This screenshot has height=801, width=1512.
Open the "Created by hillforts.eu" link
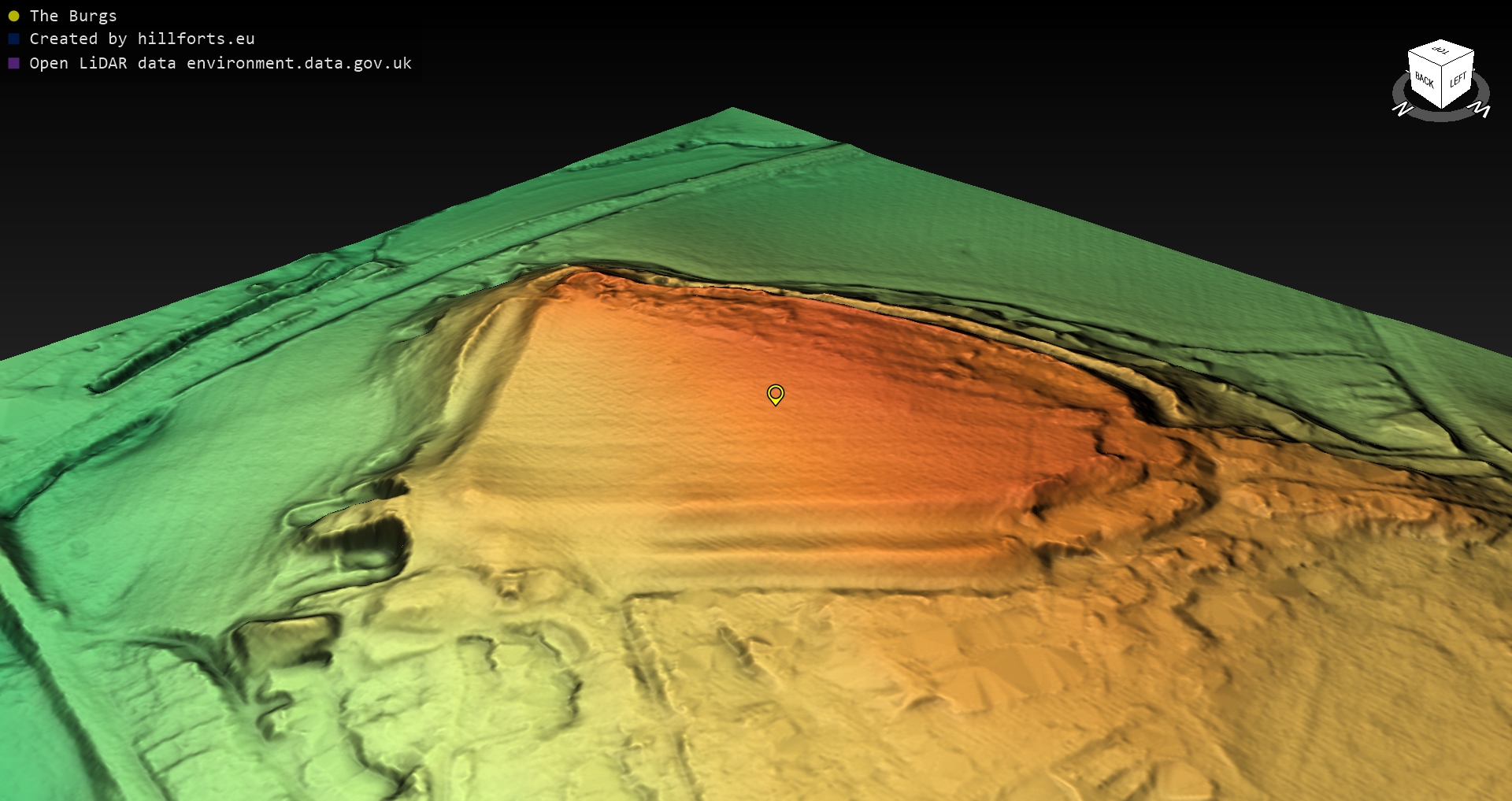[142, 39]
